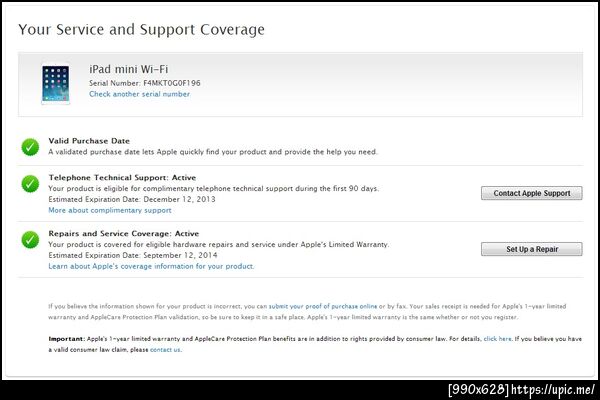Click the Important notice label
The image size is (600, 400).
tap(67, 339)
